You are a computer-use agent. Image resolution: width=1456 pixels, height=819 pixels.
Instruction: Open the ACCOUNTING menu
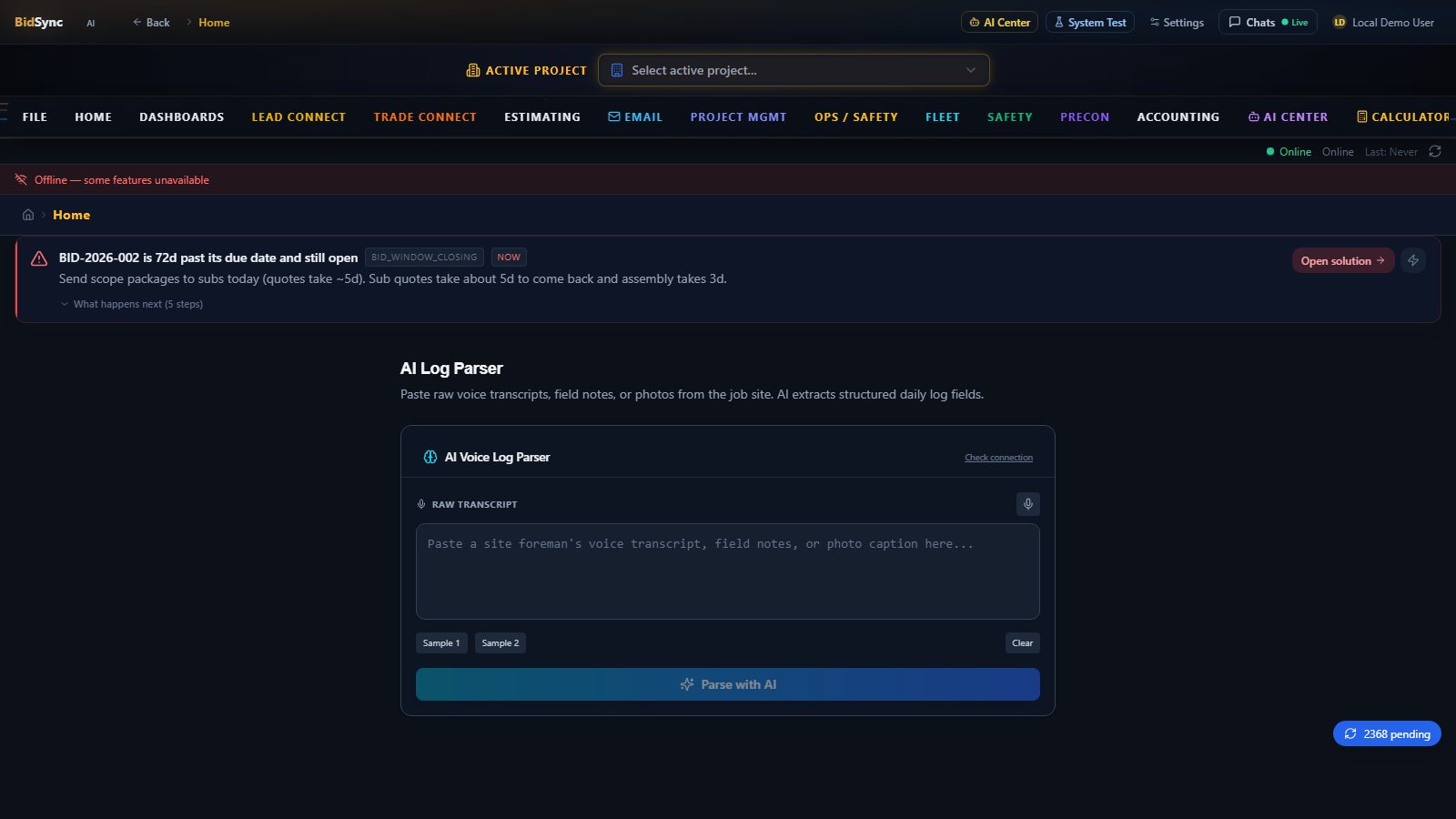pyautogui.click(x=1178, y=116)
